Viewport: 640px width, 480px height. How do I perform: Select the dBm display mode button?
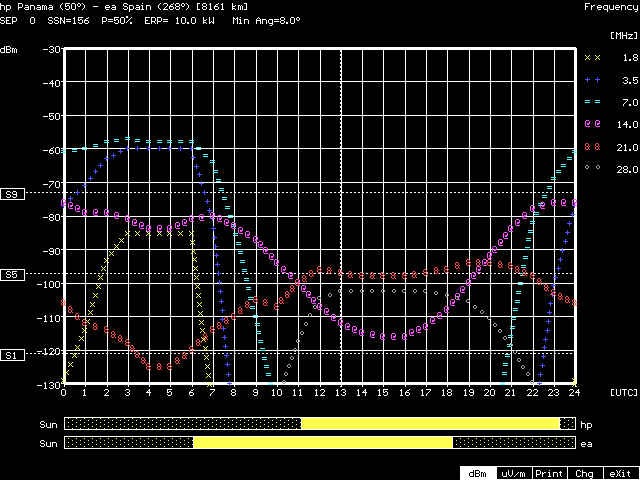478,474
